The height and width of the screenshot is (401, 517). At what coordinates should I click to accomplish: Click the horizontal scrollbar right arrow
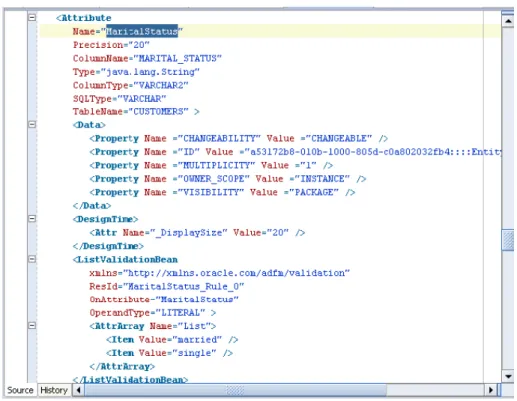(491, 390)
